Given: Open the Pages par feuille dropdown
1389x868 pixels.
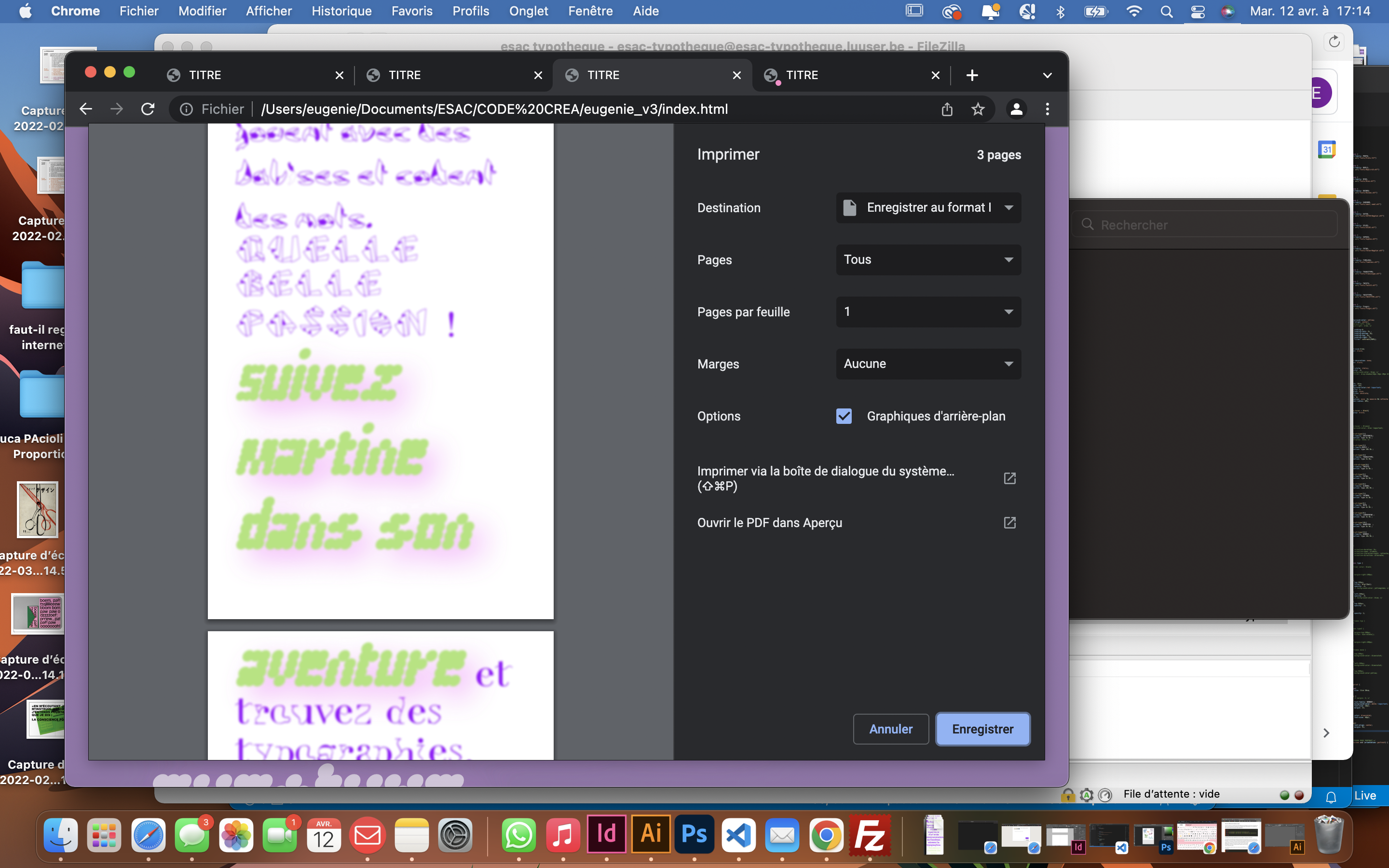Looking at the screenshot, I should click(x=928, y=312).
